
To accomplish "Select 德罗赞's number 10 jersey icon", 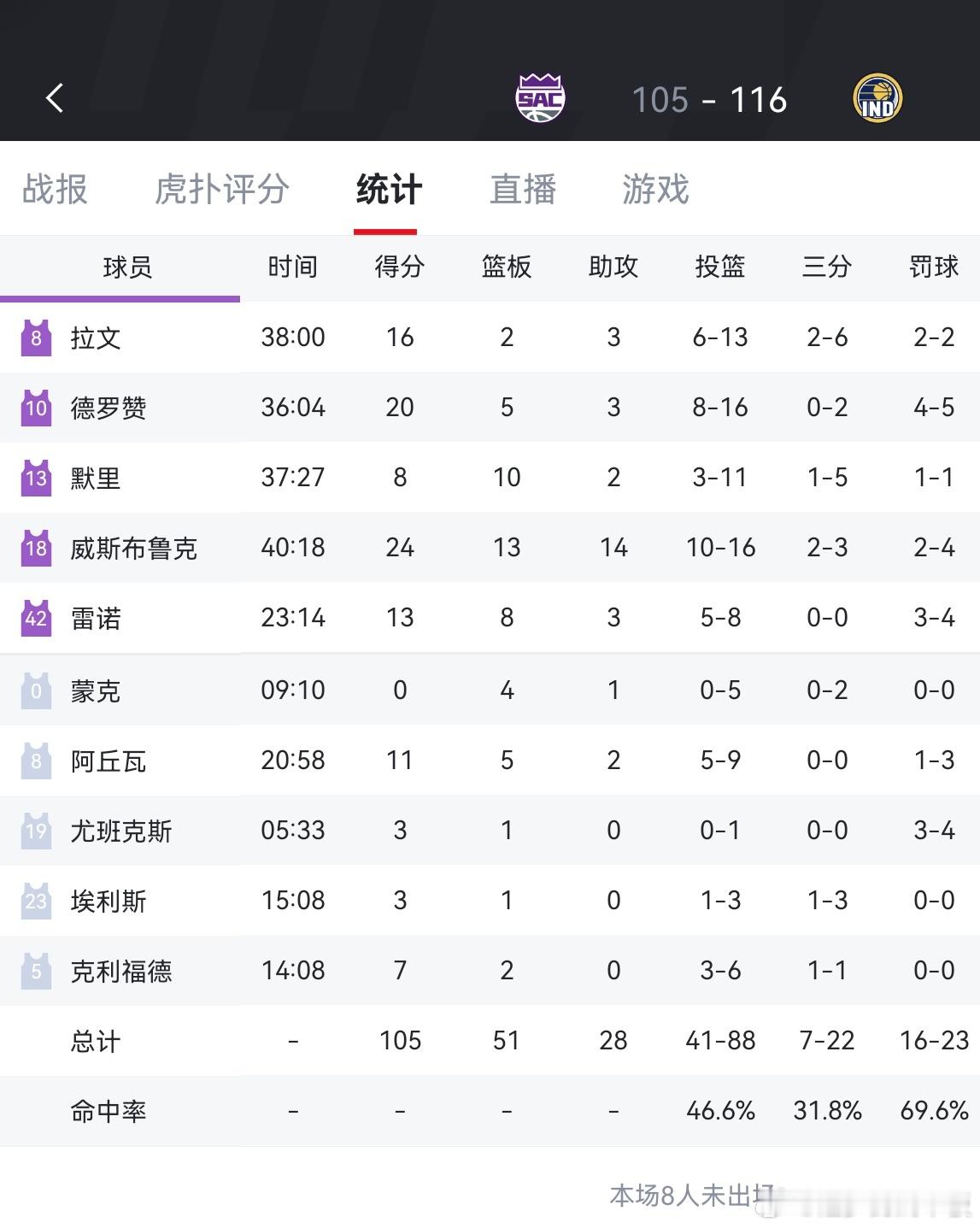I will [36, 408].
